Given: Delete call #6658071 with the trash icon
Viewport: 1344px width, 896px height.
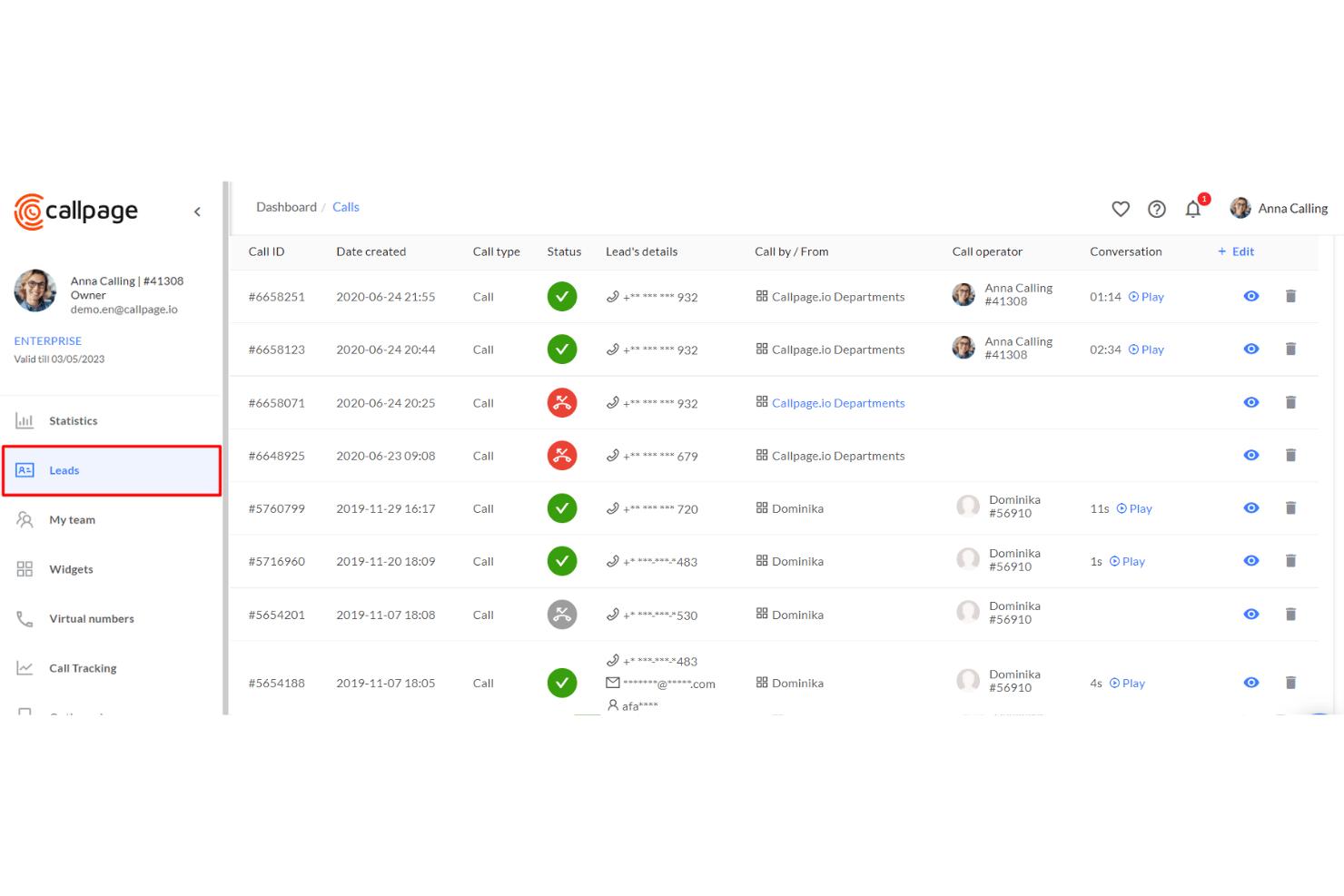Looking at the screenshot, I should pyautogui.click(x=1290, y=402).
